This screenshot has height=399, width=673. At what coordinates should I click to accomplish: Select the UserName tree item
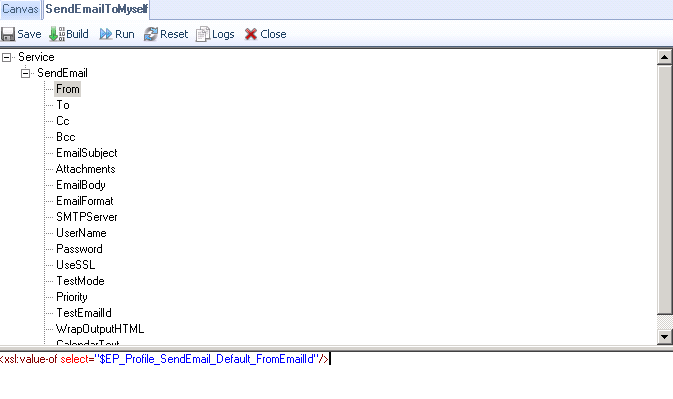pos(81,233)
